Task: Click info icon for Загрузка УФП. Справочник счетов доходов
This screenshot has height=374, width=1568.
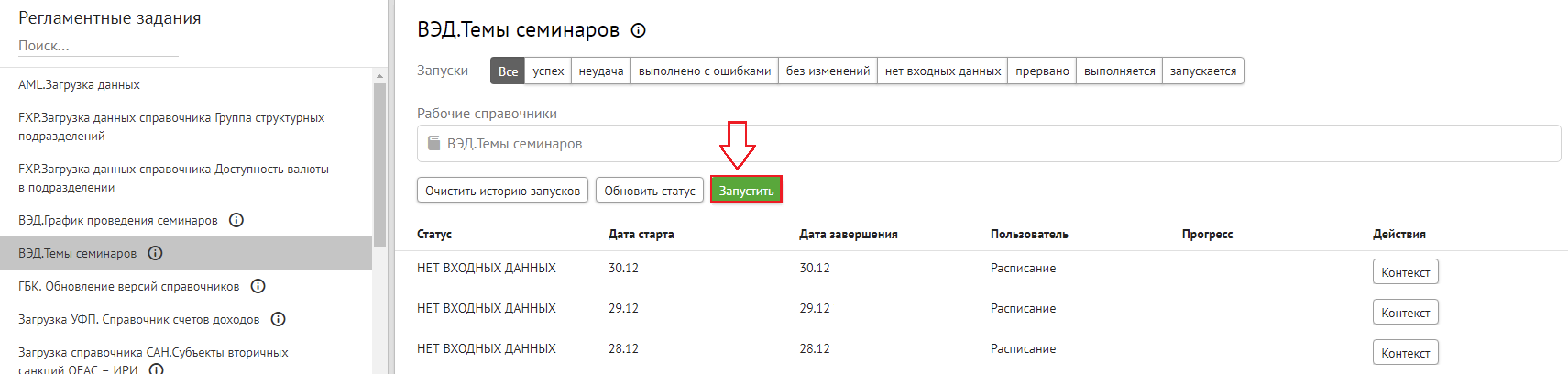Action: pyautogui.click(x=278, y=319)
